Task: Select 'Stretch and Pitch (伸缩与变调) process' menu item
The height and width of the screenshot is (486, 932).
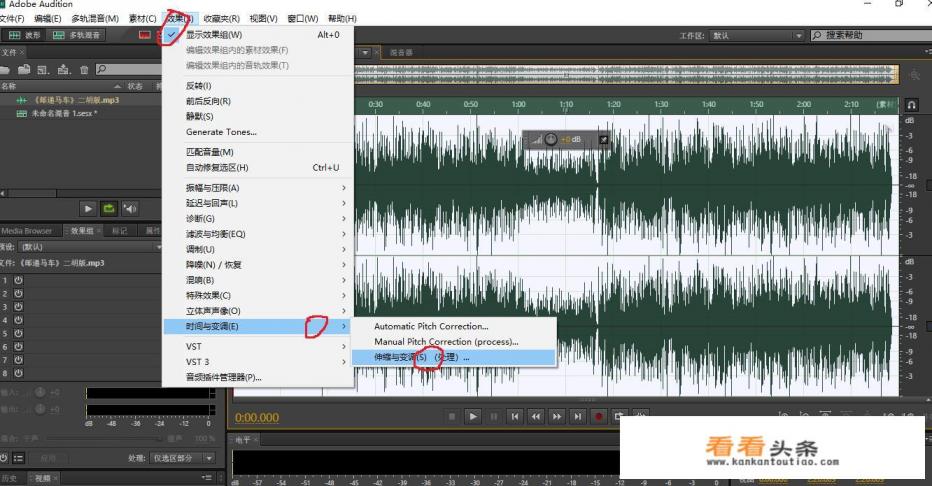Action: 421,357
